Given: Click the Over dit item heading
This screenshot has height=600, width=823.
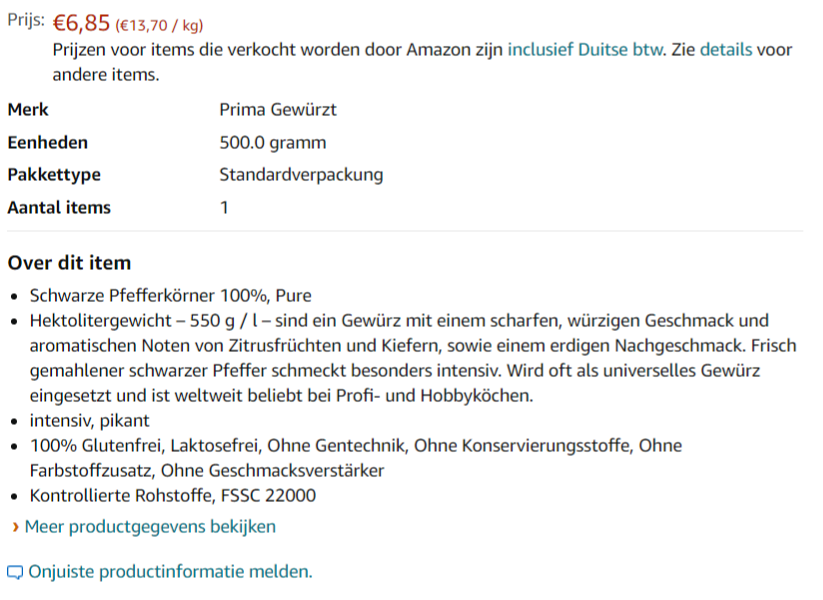Looking at the screenshot, I should 69,263.
